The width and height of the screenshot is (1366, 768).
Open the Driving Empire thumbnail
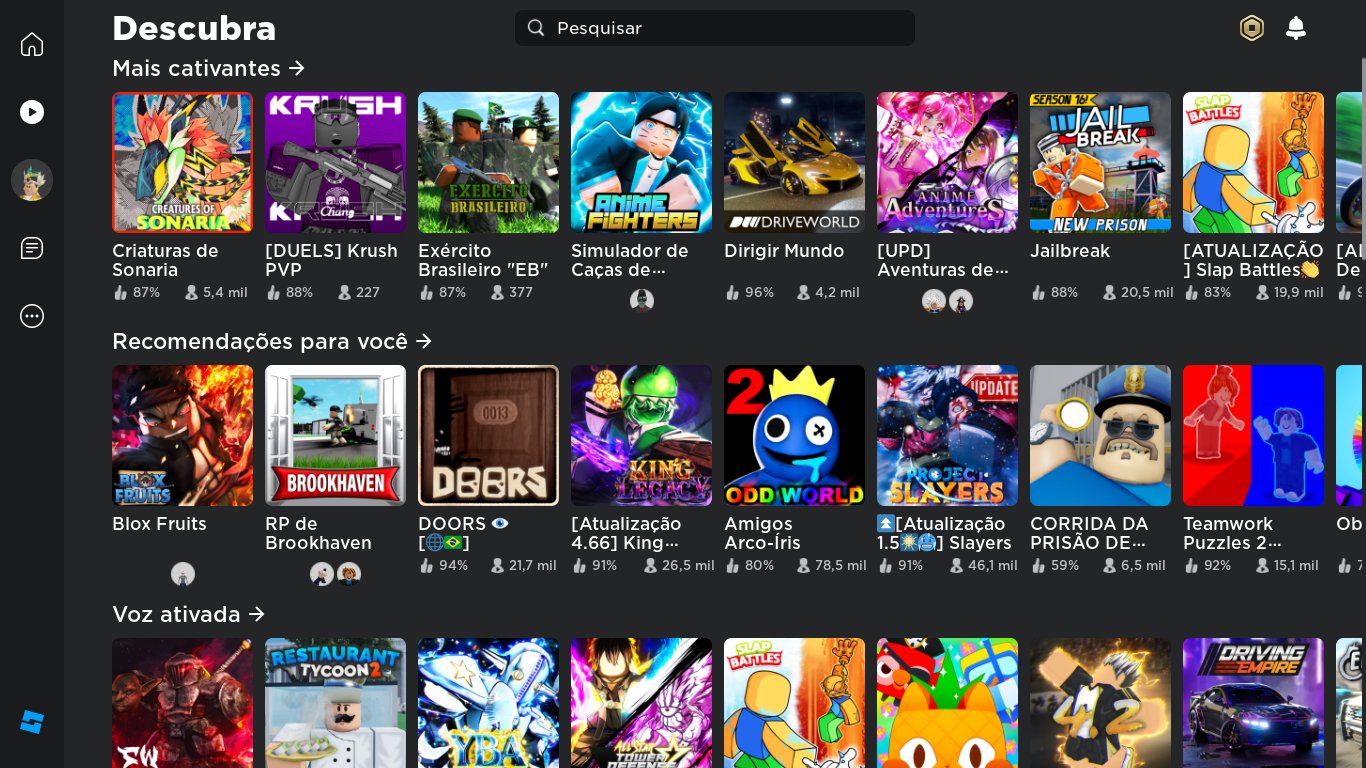click(1253, 703)
